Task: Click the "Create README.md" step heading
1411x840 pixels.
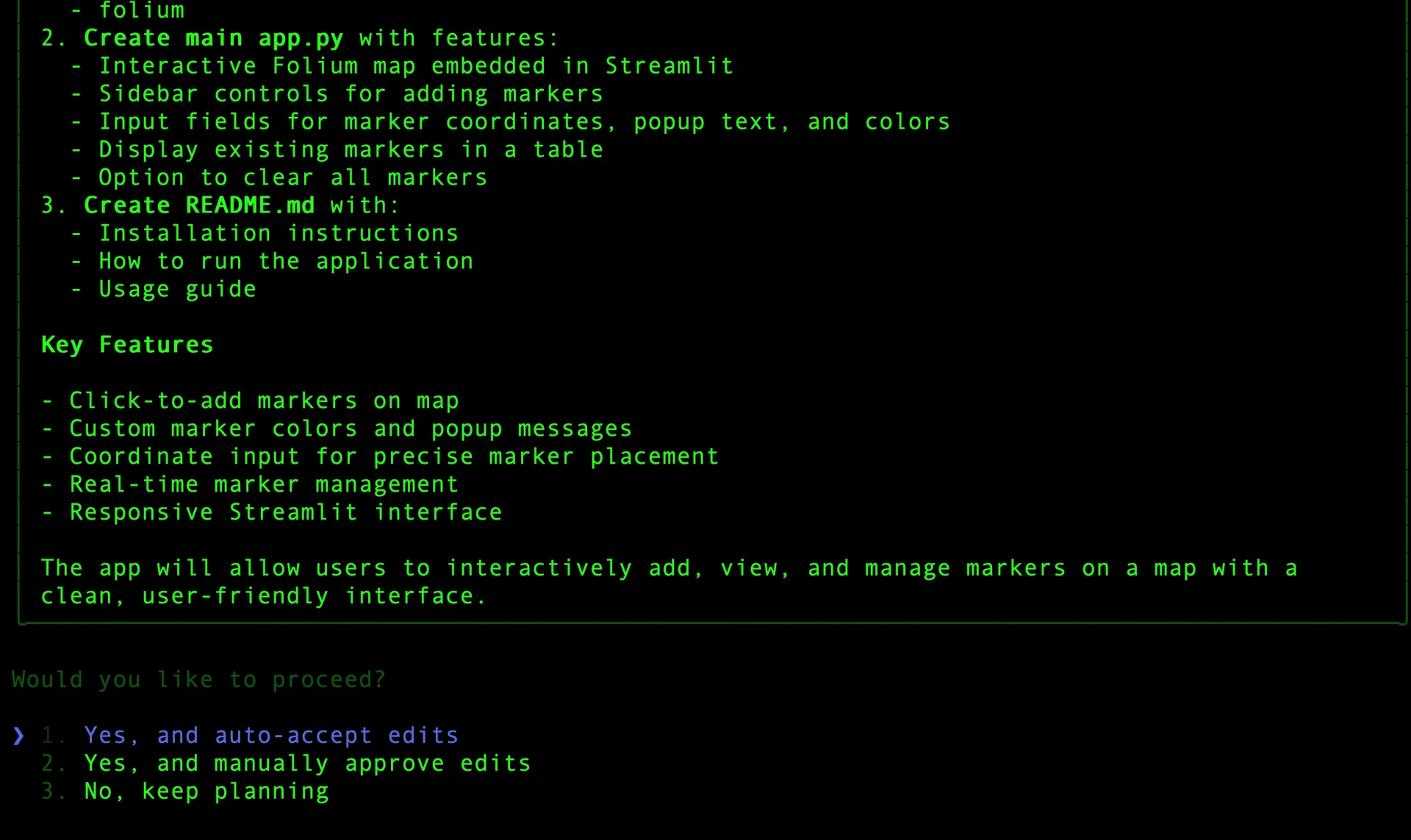Action: pos(199,206)
